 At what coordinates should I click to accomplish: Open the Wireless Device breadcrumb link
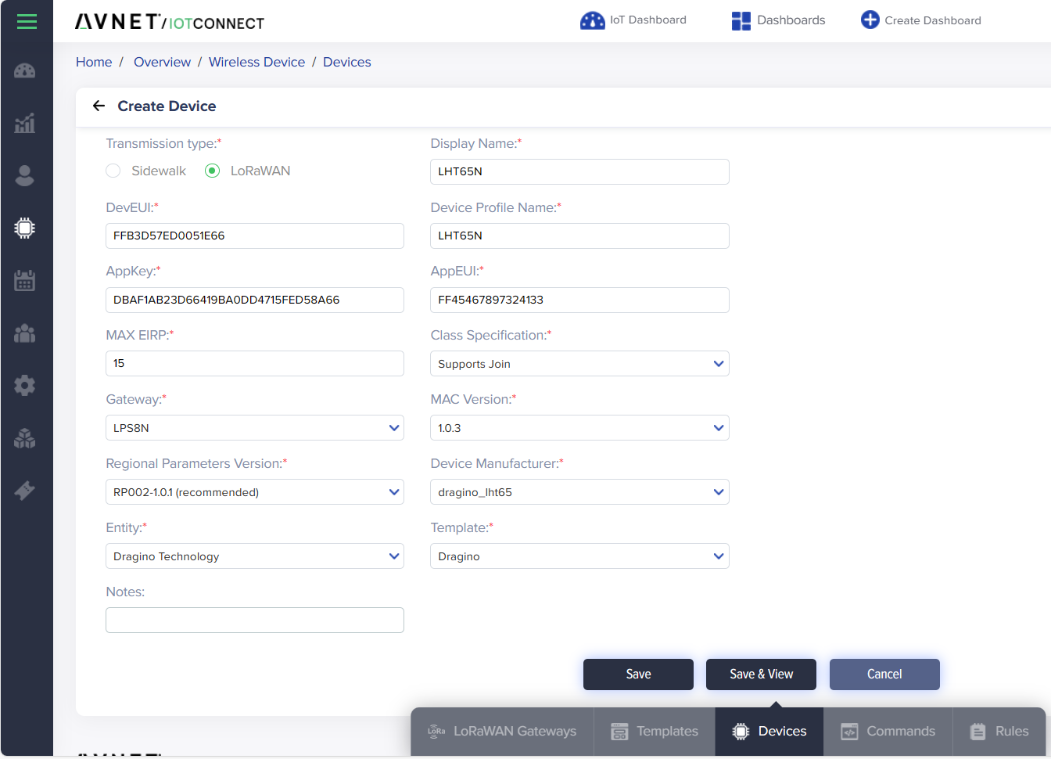coord(257,62)
